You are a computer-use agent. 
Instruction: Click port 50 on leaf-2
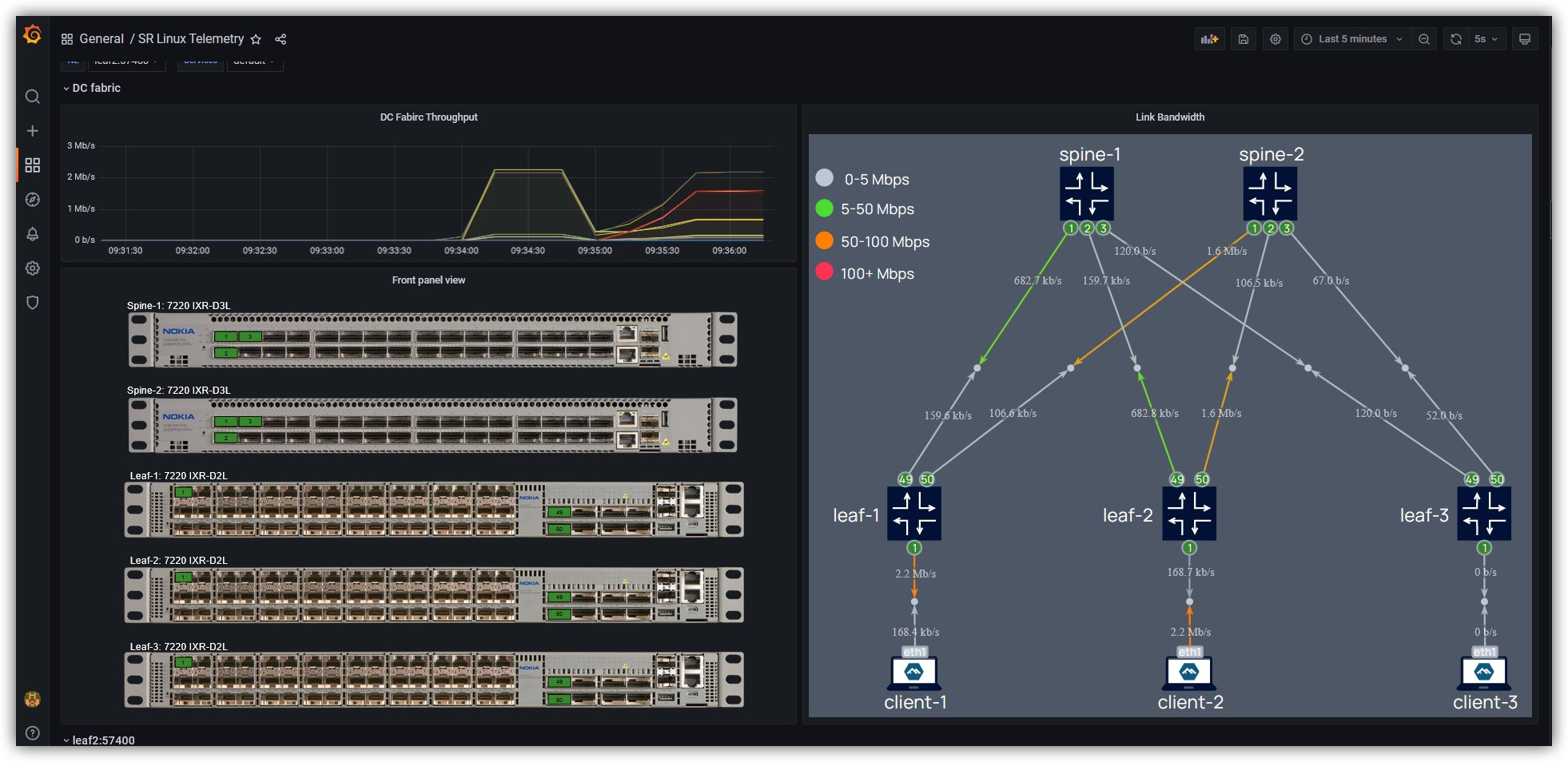click(x=1202, y=479)
